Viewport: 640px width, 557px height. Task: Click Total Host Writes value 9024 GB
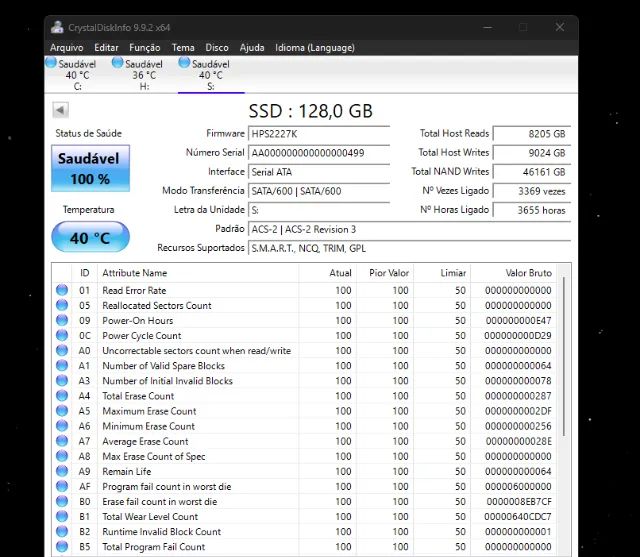click(x=532, y=153)
